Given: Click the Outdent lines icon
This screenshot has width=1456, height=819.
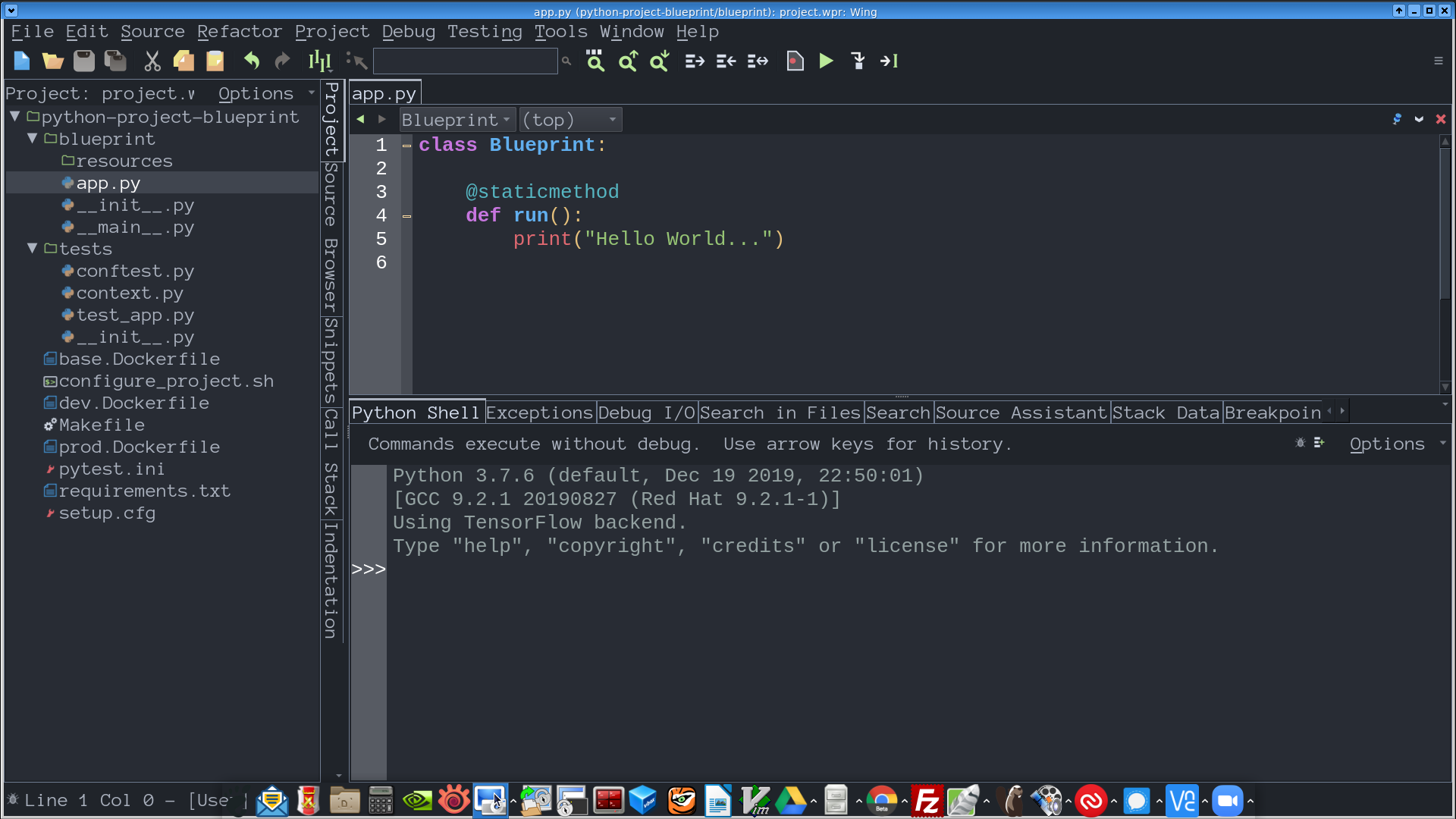Looking at the screenshot, I should tap(726, 61).
